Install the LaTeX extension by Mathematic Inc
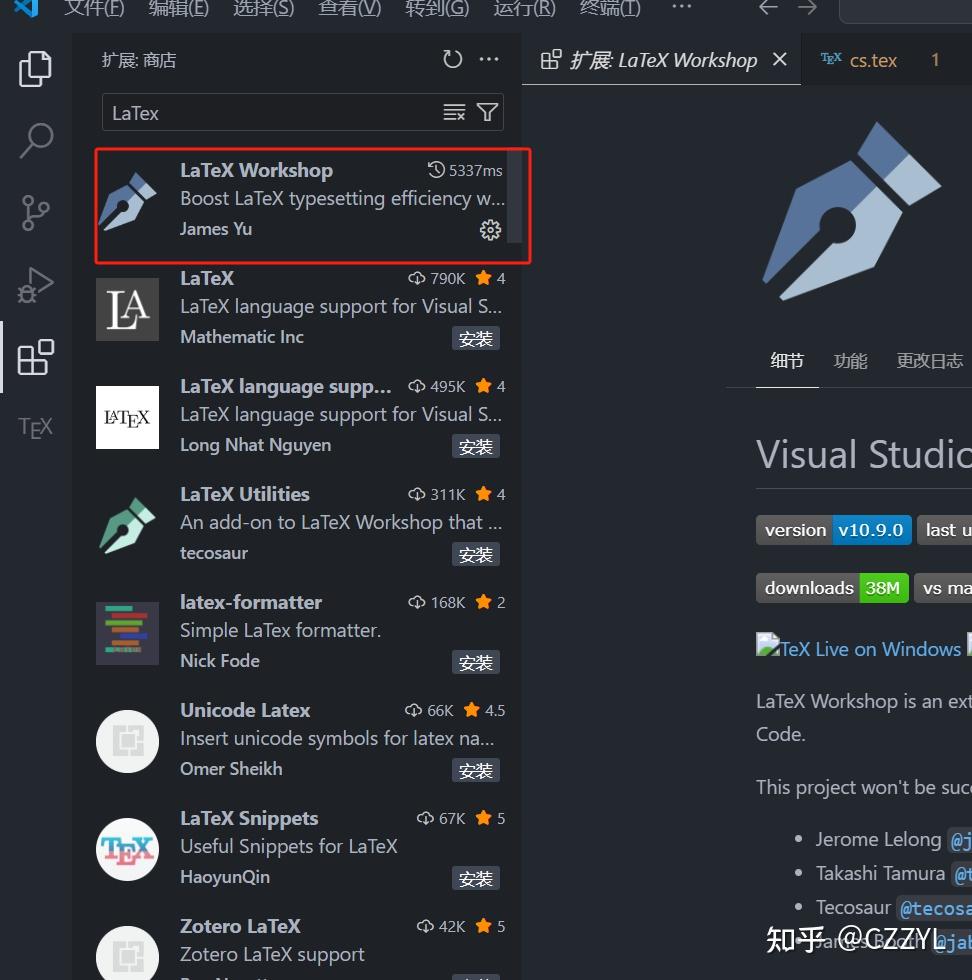 tap(476, 338)
